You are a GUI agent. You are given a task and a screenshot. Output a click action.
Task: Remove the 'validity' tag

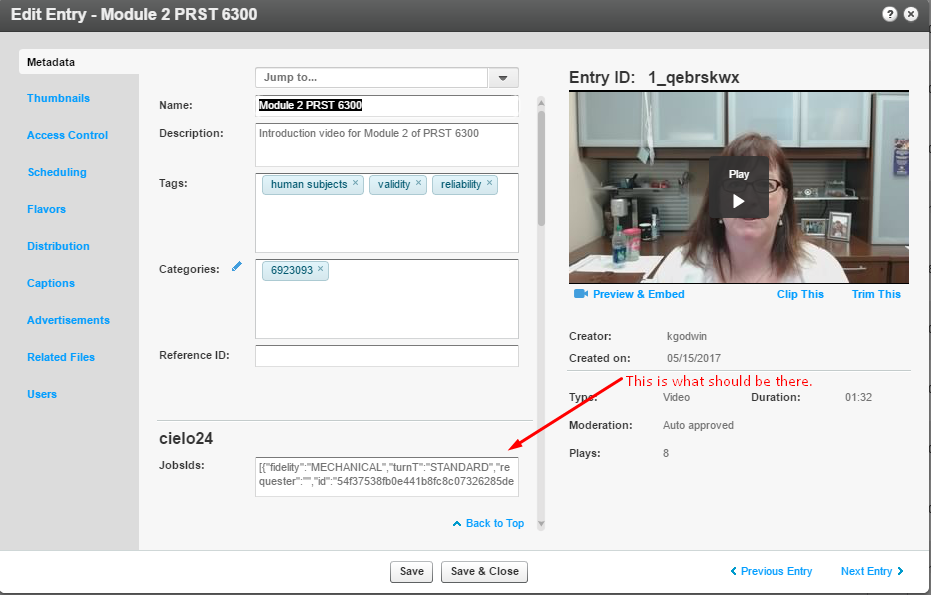click(419, 184)
